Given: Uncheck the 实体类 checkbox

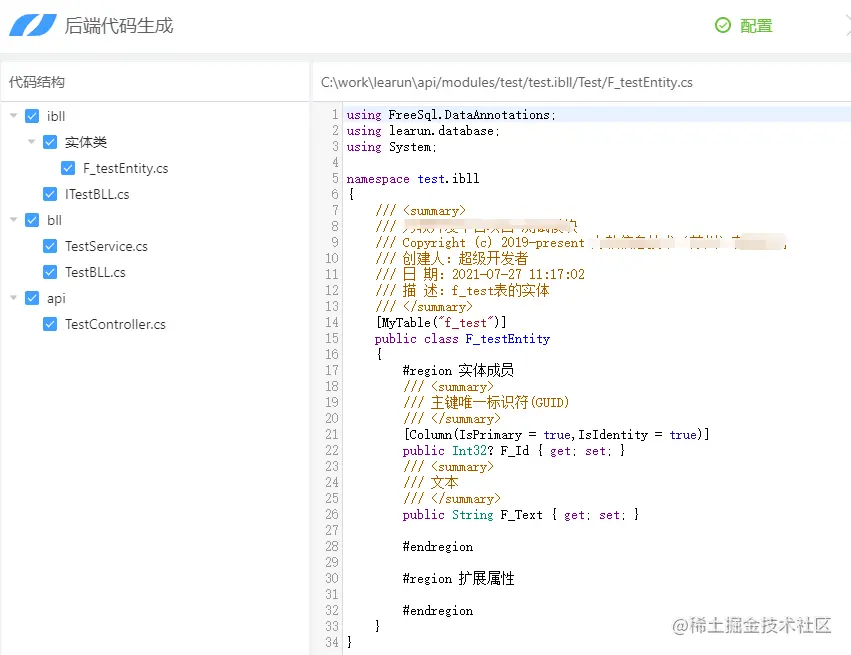Looking at the screenshot, I should pos(50,142).
